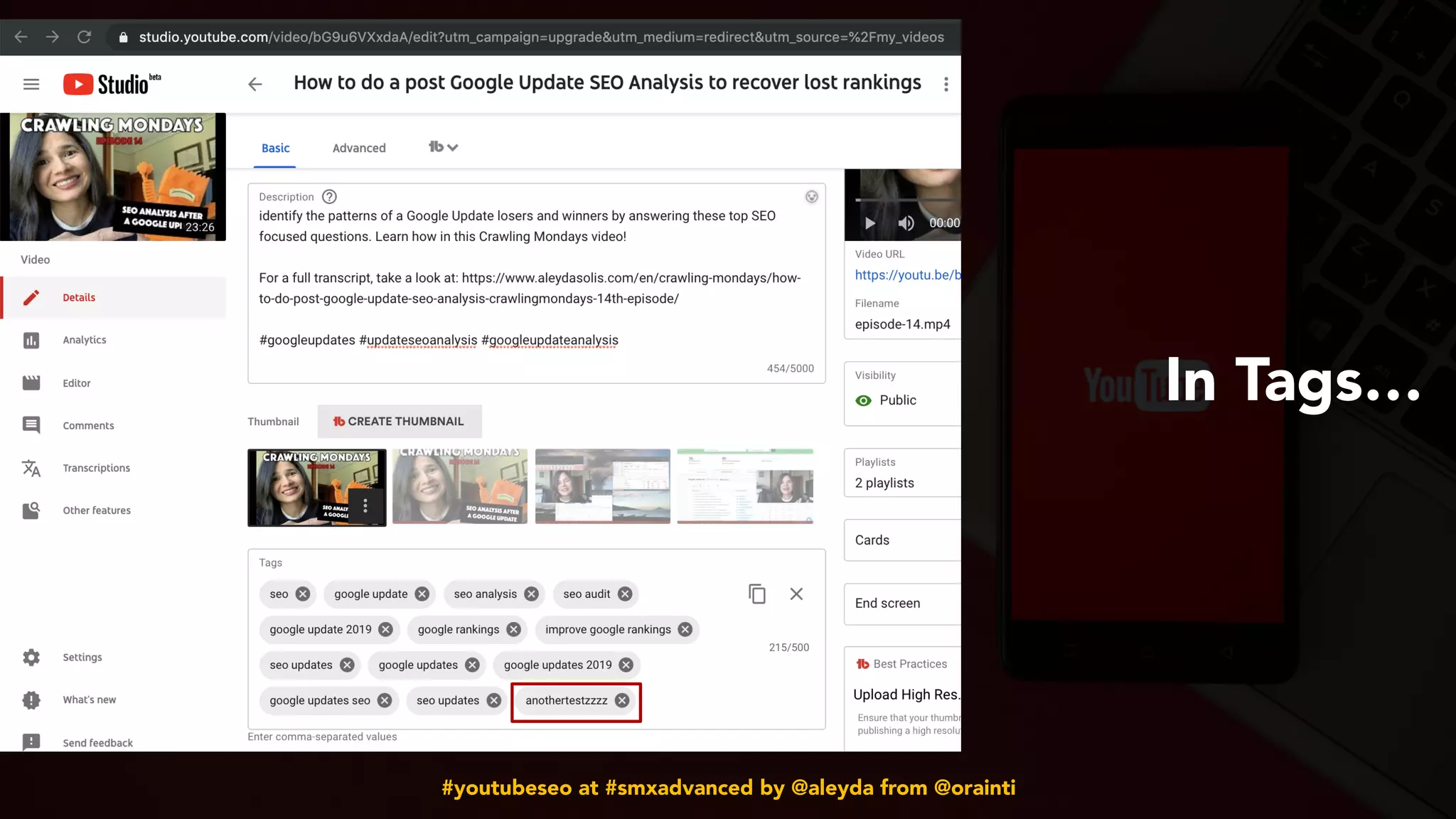Clear all tags with X icon

[x=796, y=594]
